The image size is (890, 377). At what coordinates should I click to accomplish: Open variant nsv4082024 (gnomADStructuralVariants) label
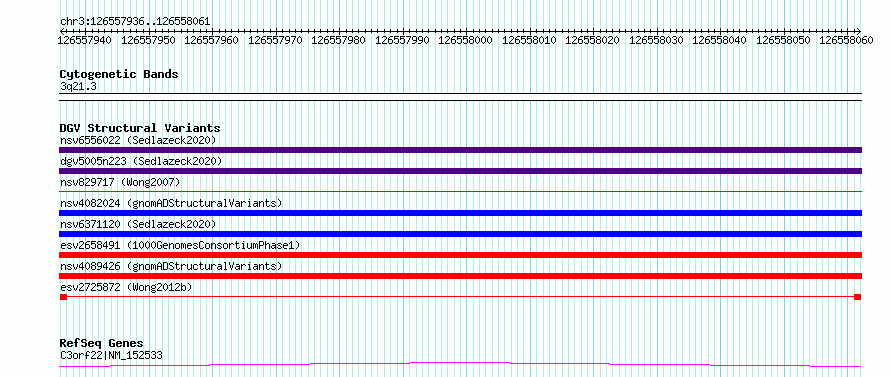click(171, 203)
